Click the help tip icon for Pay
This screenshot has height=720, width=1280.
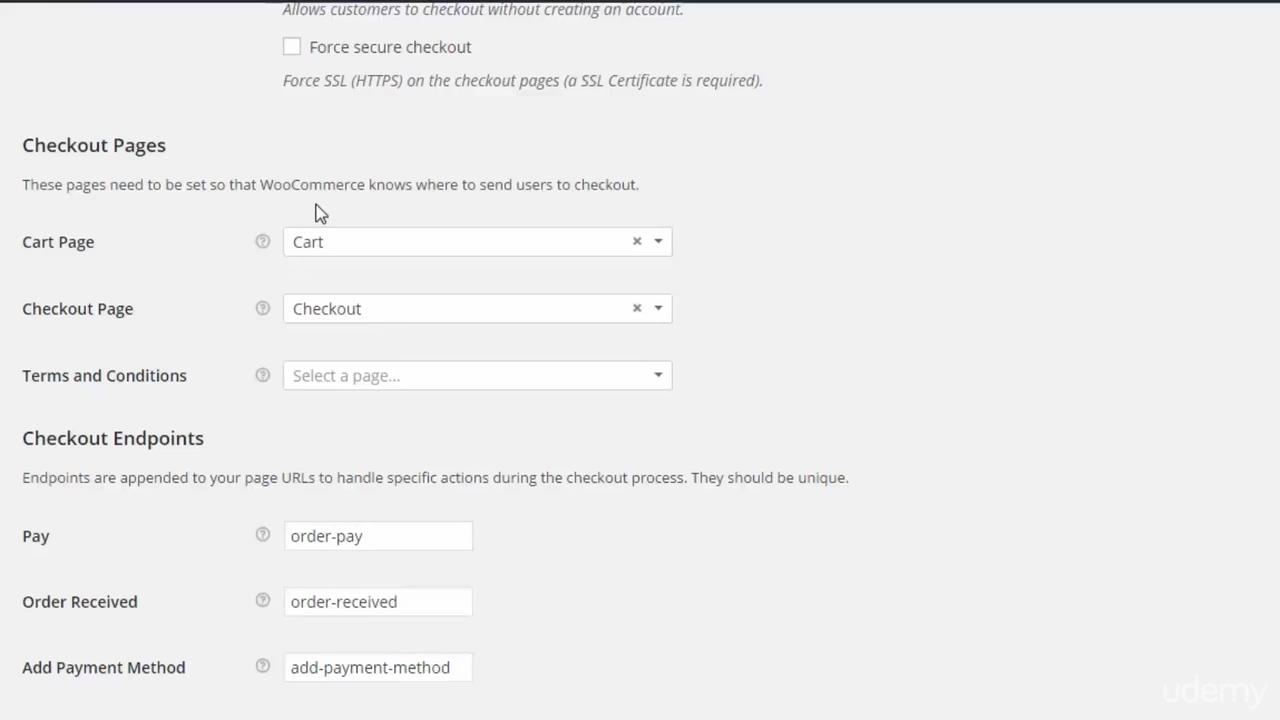(x=262, y=535)
